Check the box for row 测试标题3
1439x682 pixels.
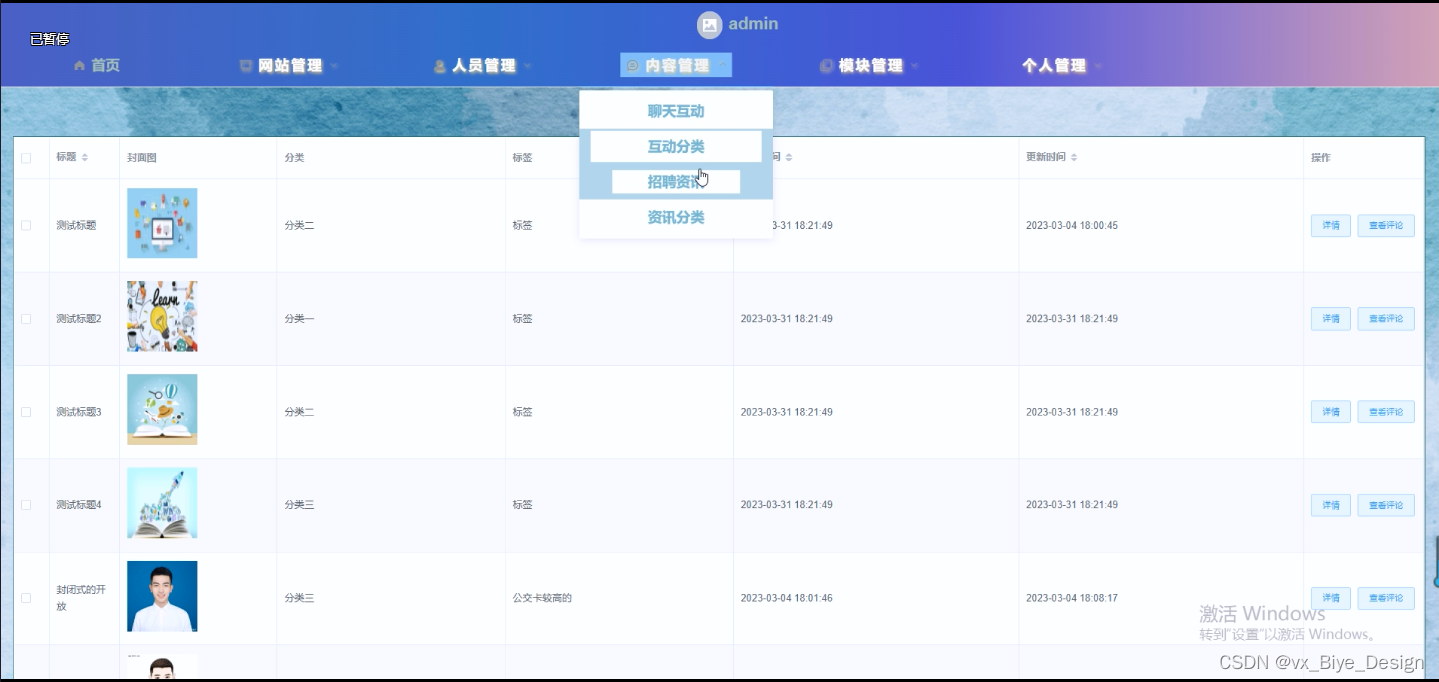[26, 412]
